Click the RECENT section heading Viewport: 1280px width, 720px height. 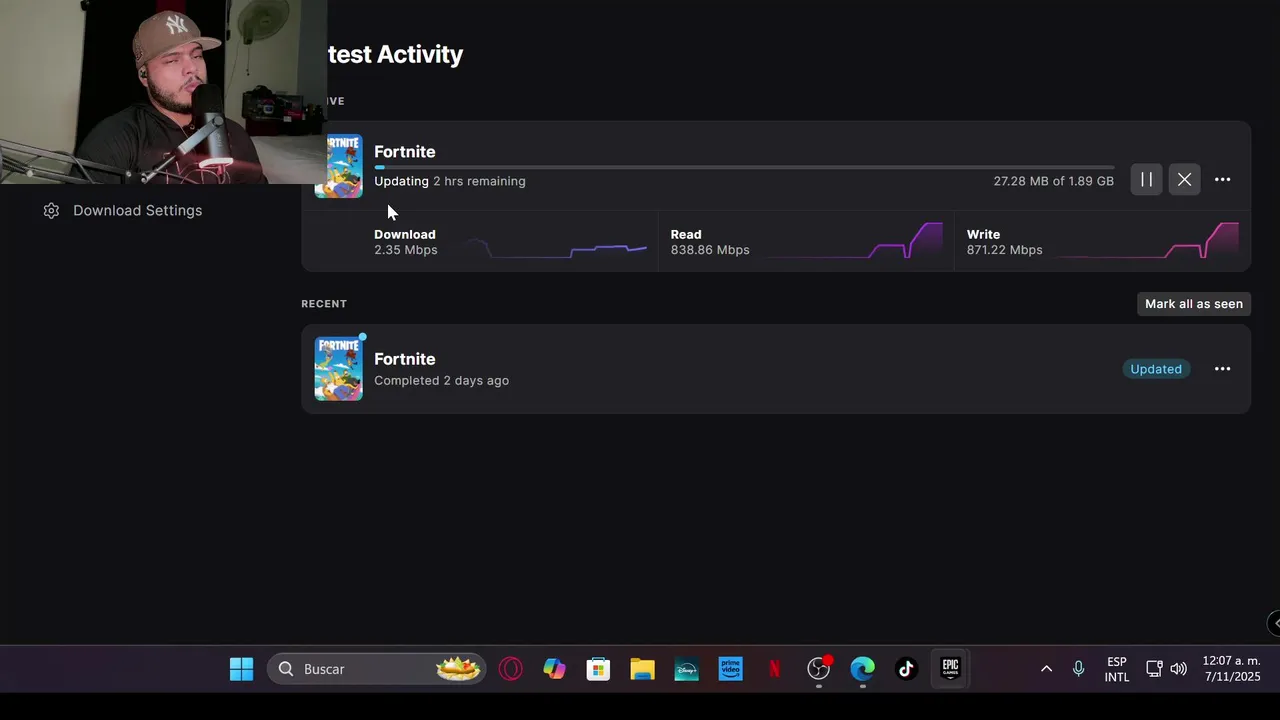324,304
